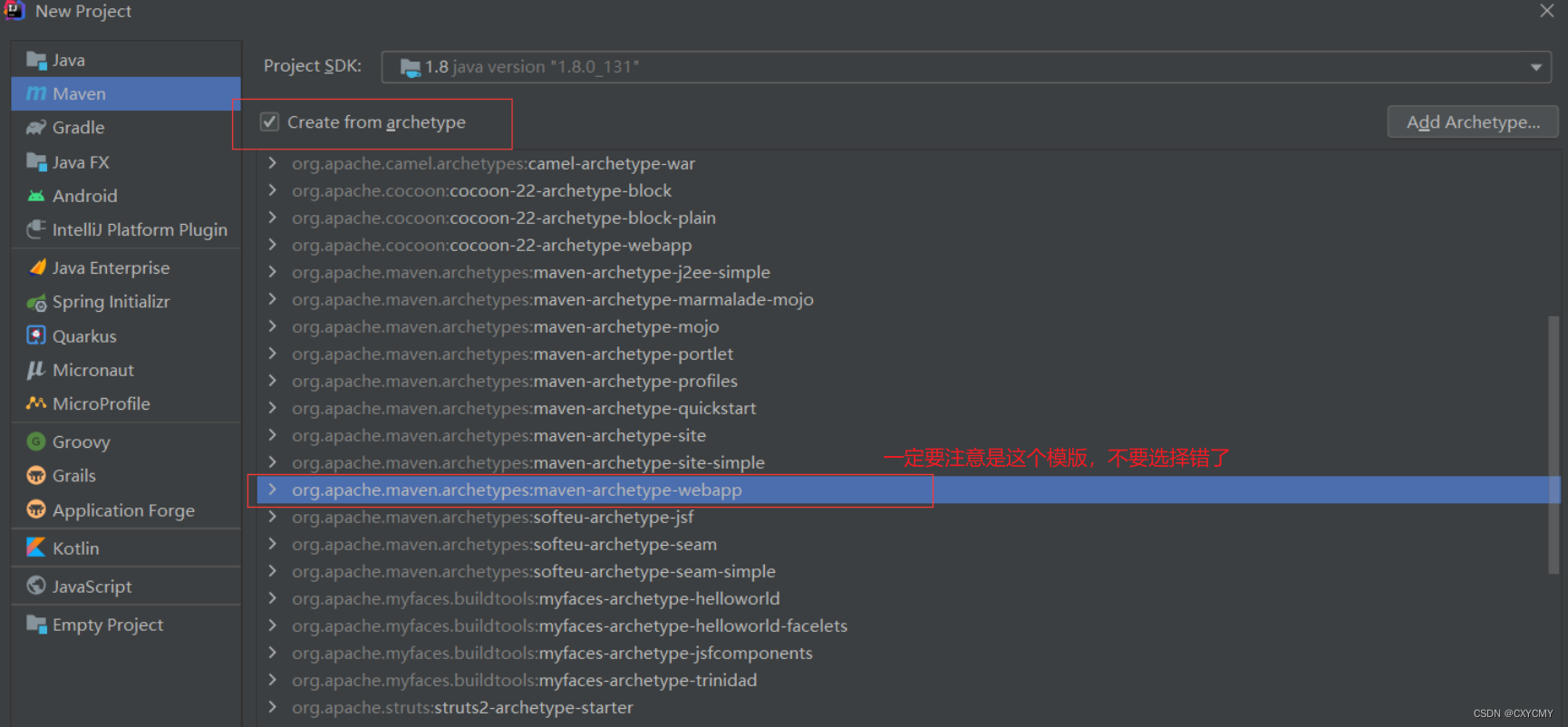Choose Kotlin project type label
1568x727 pixels.
tap(76, 548)
